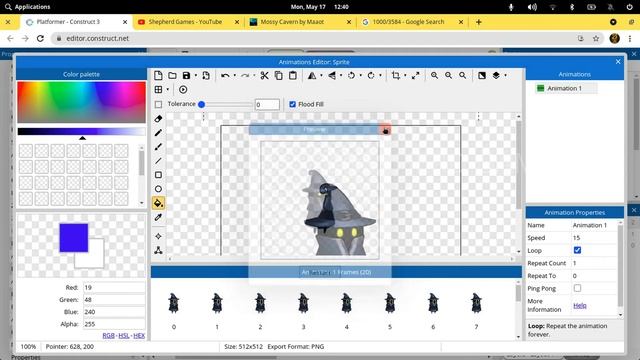This screenshot has height=360, width=640.
Task: Rotate image clockwise
Action: (x=371, y=76)
